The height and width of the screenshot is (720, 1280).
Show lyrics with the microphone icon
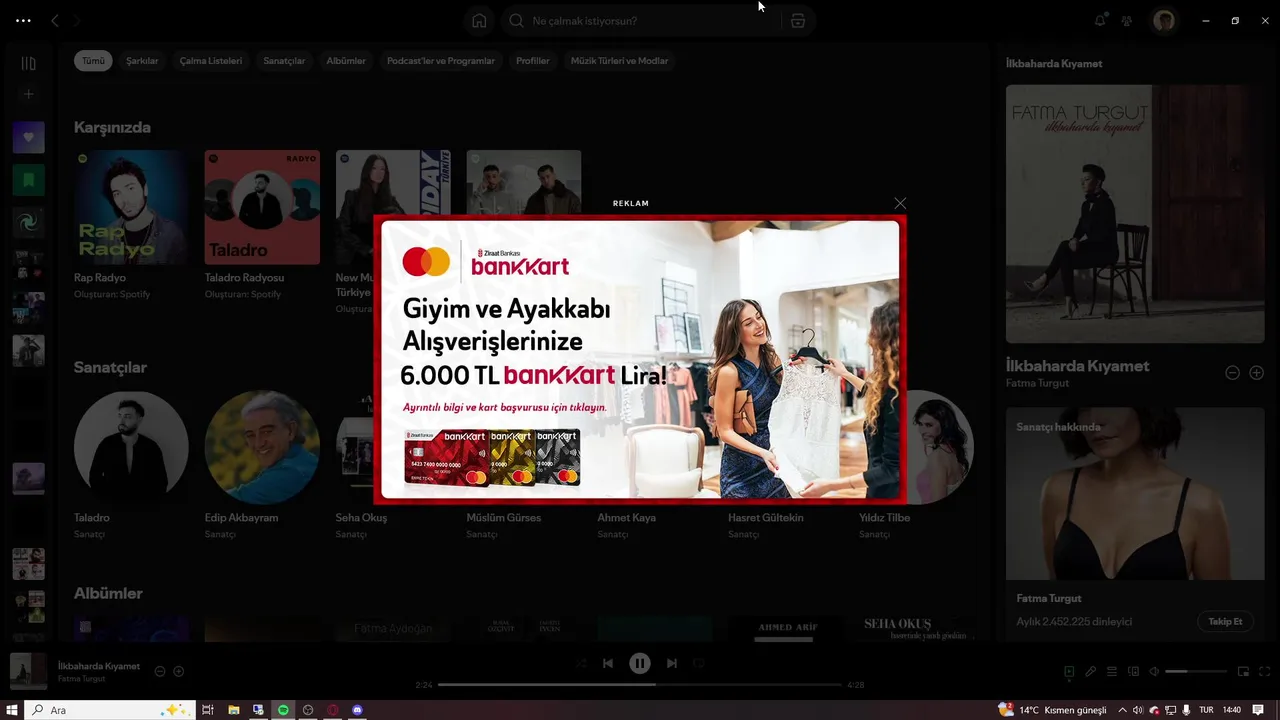point(1091,672)
